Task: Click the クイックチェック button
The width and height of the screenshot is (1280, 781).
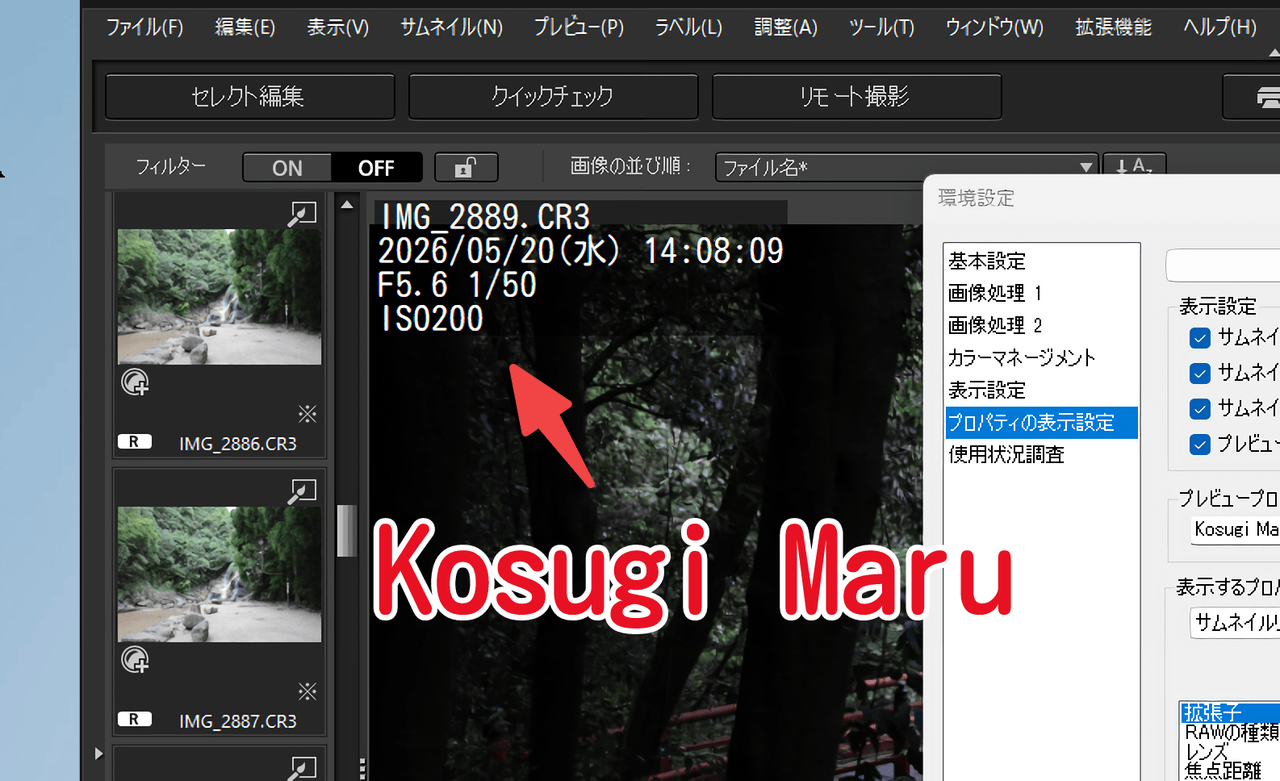Action: (553, 97)
